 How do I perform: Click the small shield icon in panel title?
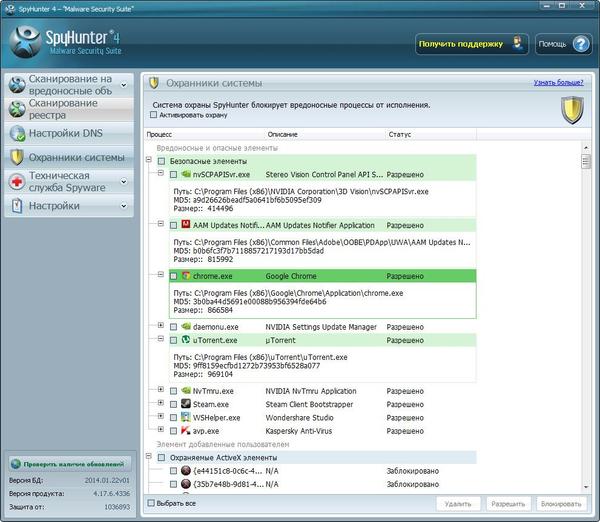pos(154,83)
